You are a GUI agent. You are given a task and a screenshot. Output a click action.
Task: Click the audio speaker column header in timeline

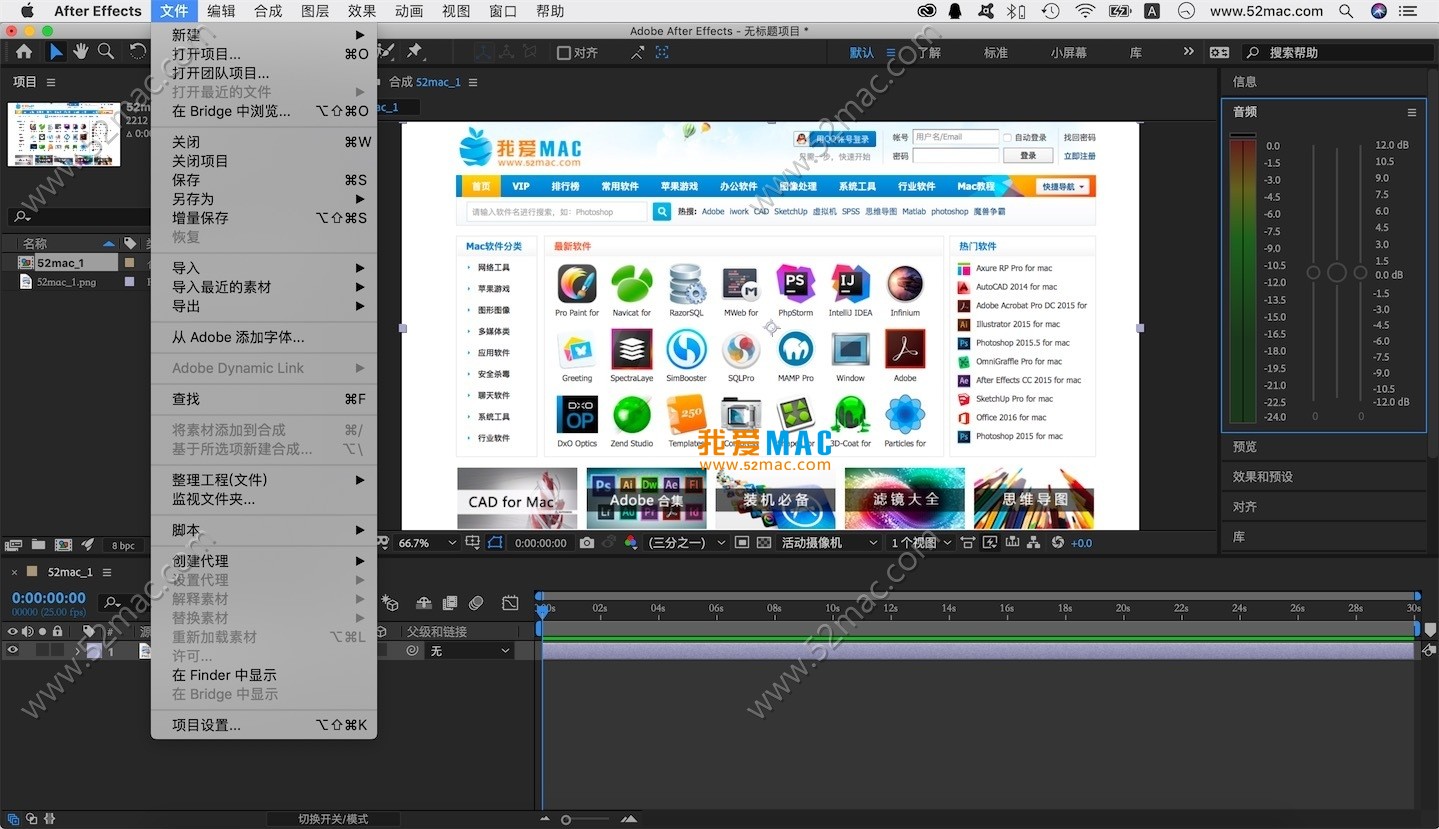(27, 631)
